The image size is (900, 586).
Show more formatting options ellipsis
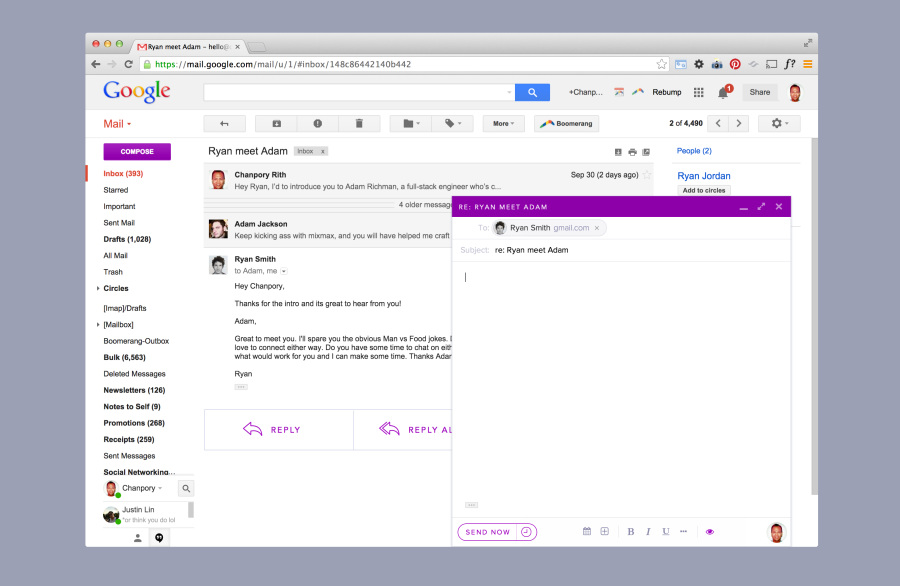coord(683,531)
